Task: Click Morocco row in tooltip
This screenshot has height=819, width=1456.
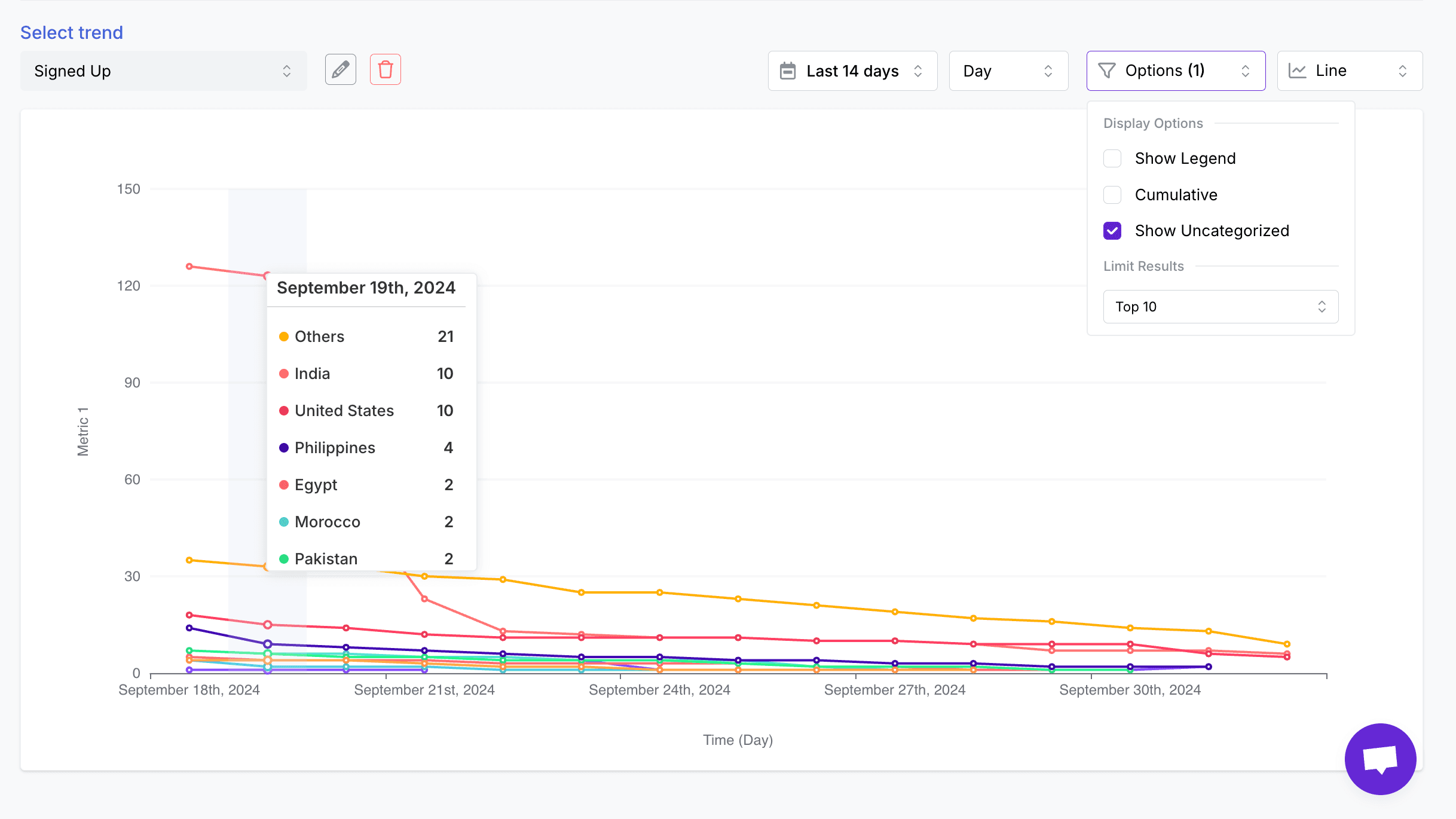Action: coord(366,522)
